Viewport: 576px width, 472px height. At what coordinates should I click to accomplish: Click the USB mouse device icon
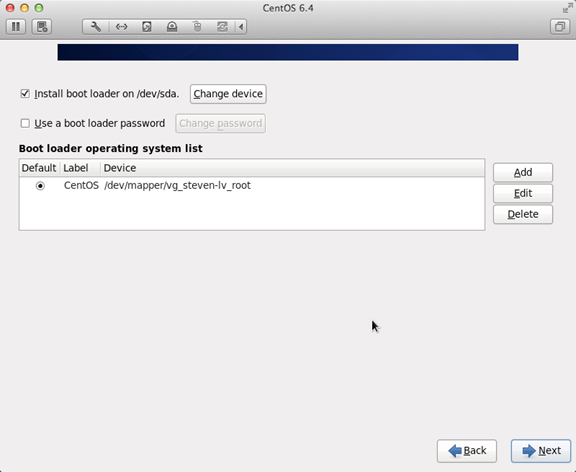[x=197, y=26]
